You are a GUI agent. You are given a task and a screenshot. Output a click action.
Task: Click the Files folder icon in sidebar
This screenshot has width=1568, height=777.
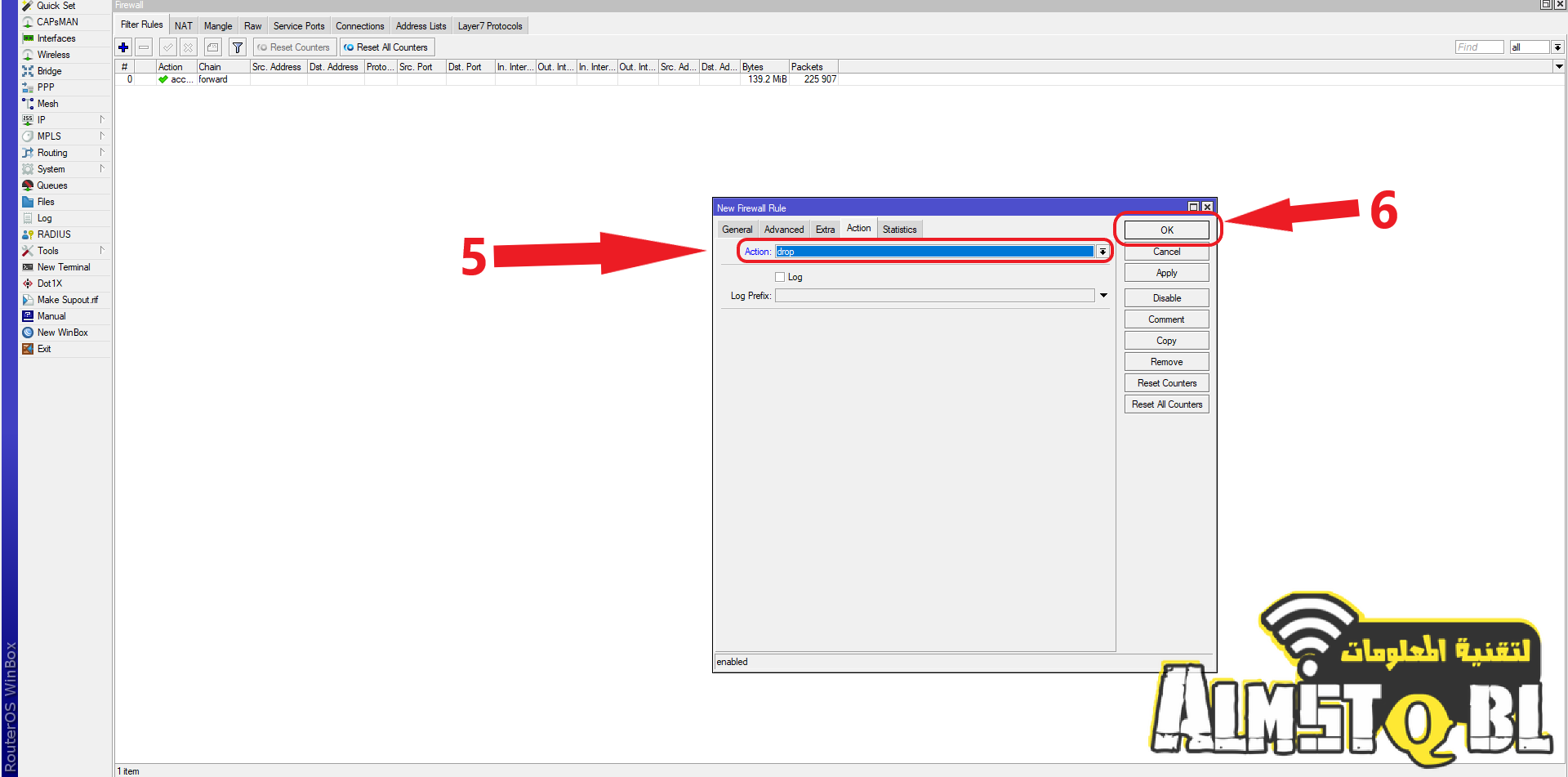click(28, 202)
